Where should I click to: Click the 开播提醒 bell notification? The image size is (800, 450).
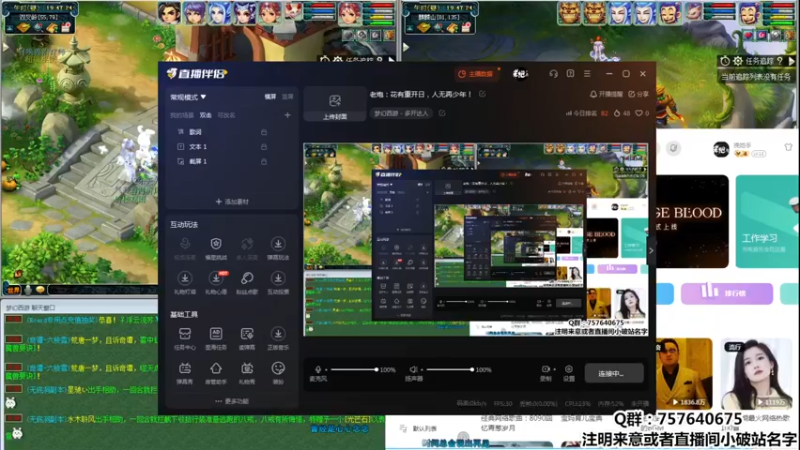(x=606, y=94)
